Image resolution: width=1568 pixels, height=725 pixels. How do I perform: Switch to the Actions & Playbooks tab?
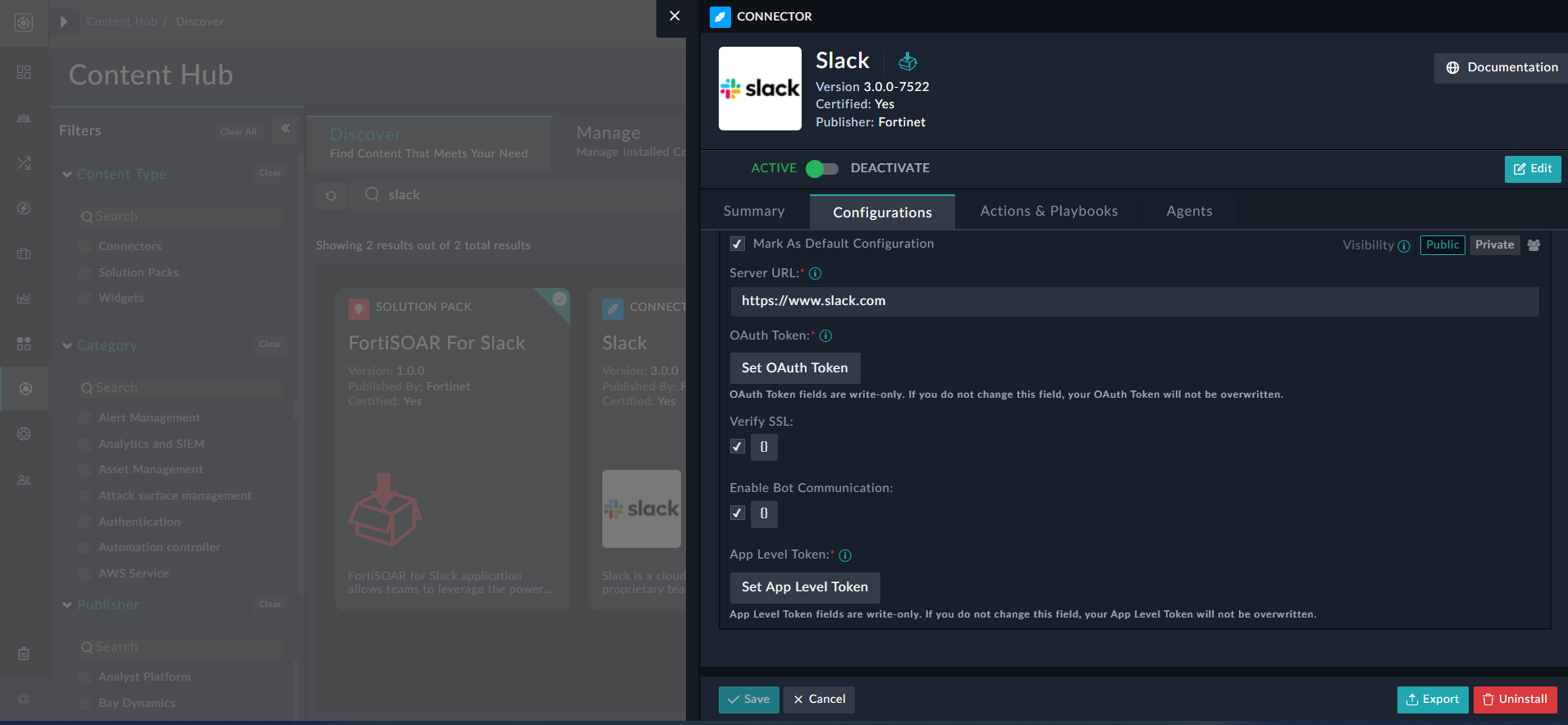pos(1048,212)
